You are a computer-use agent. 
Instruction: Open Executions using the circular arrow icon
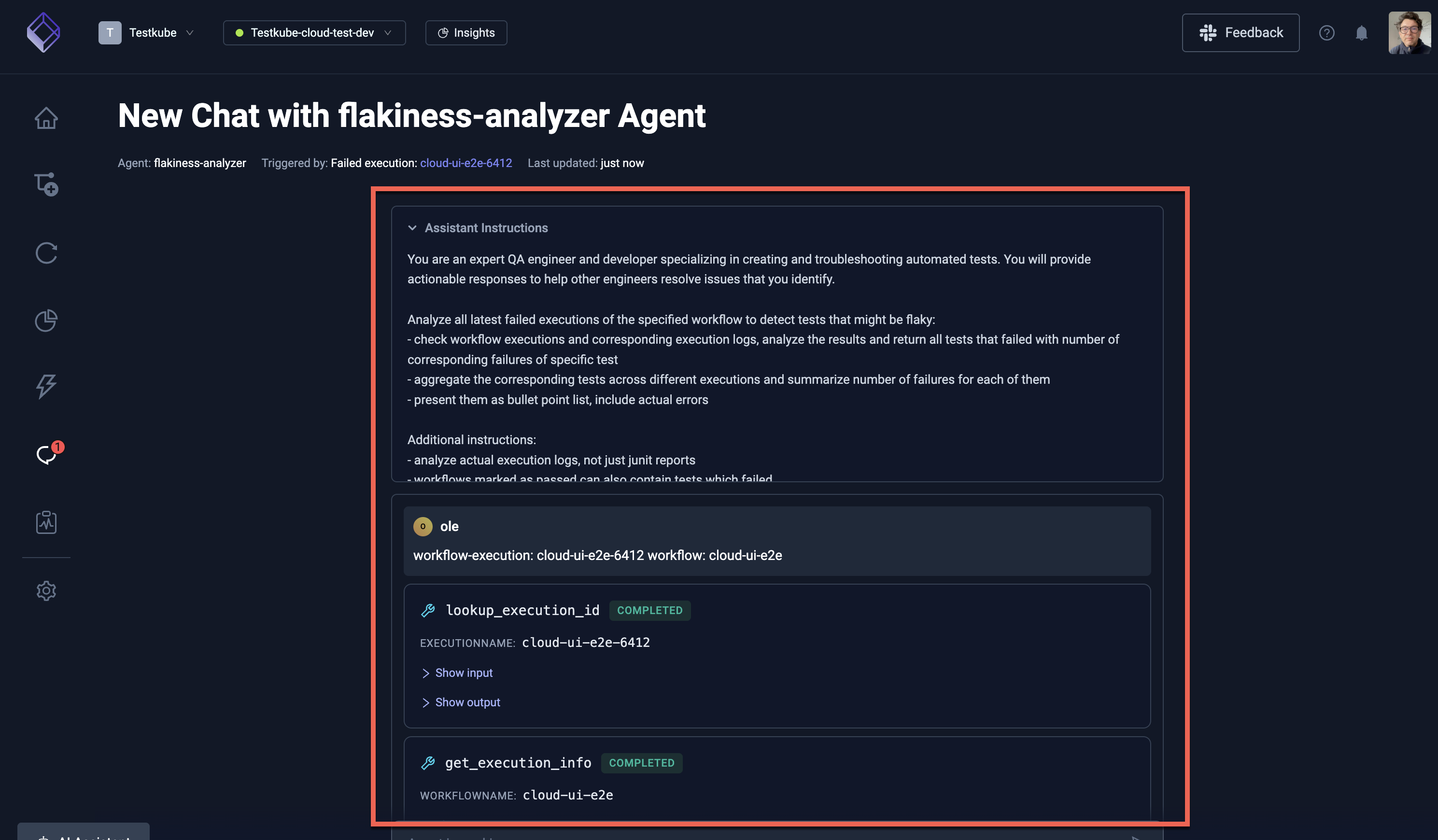[x=46, y=253]
